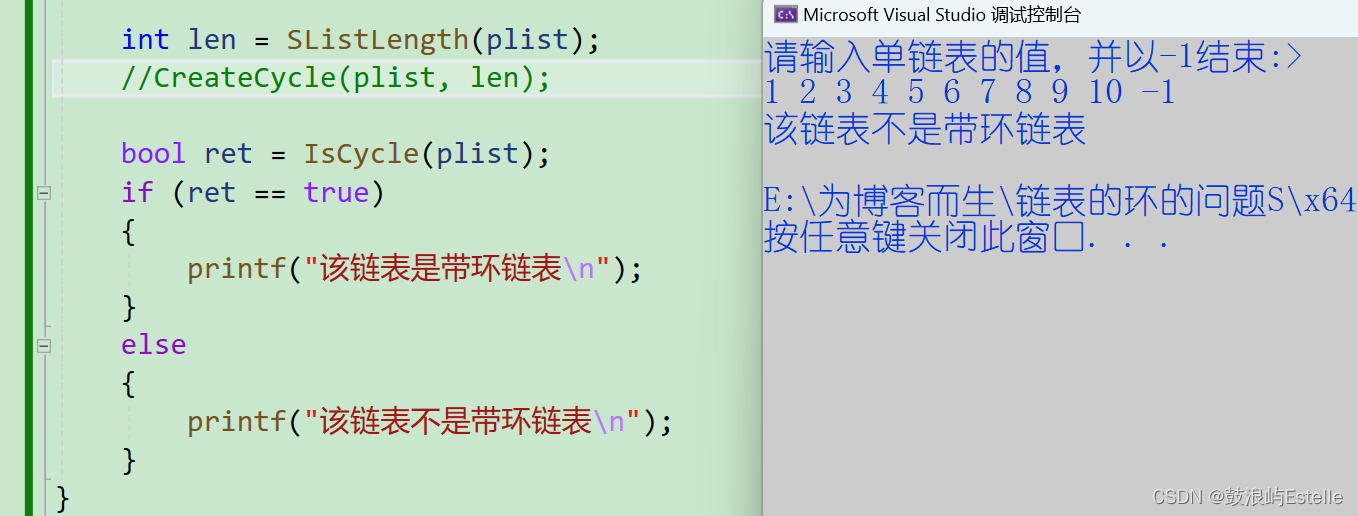Click the Microsoft Visual Studio console title
The image size is (1358, 516).
pos(941,15)
